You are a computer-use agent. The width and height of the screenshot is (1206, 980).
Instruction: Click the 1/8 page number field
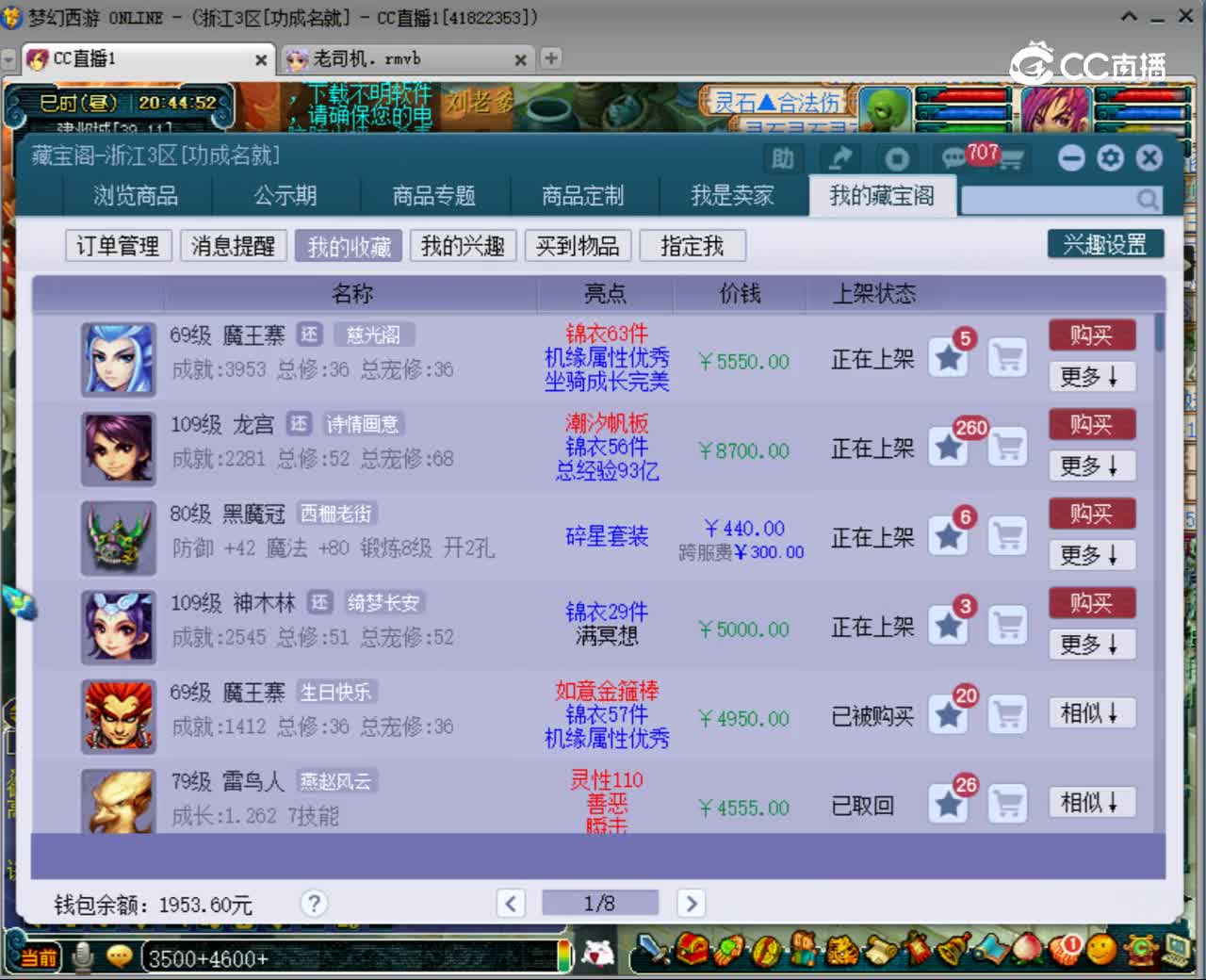click(600, 904)
